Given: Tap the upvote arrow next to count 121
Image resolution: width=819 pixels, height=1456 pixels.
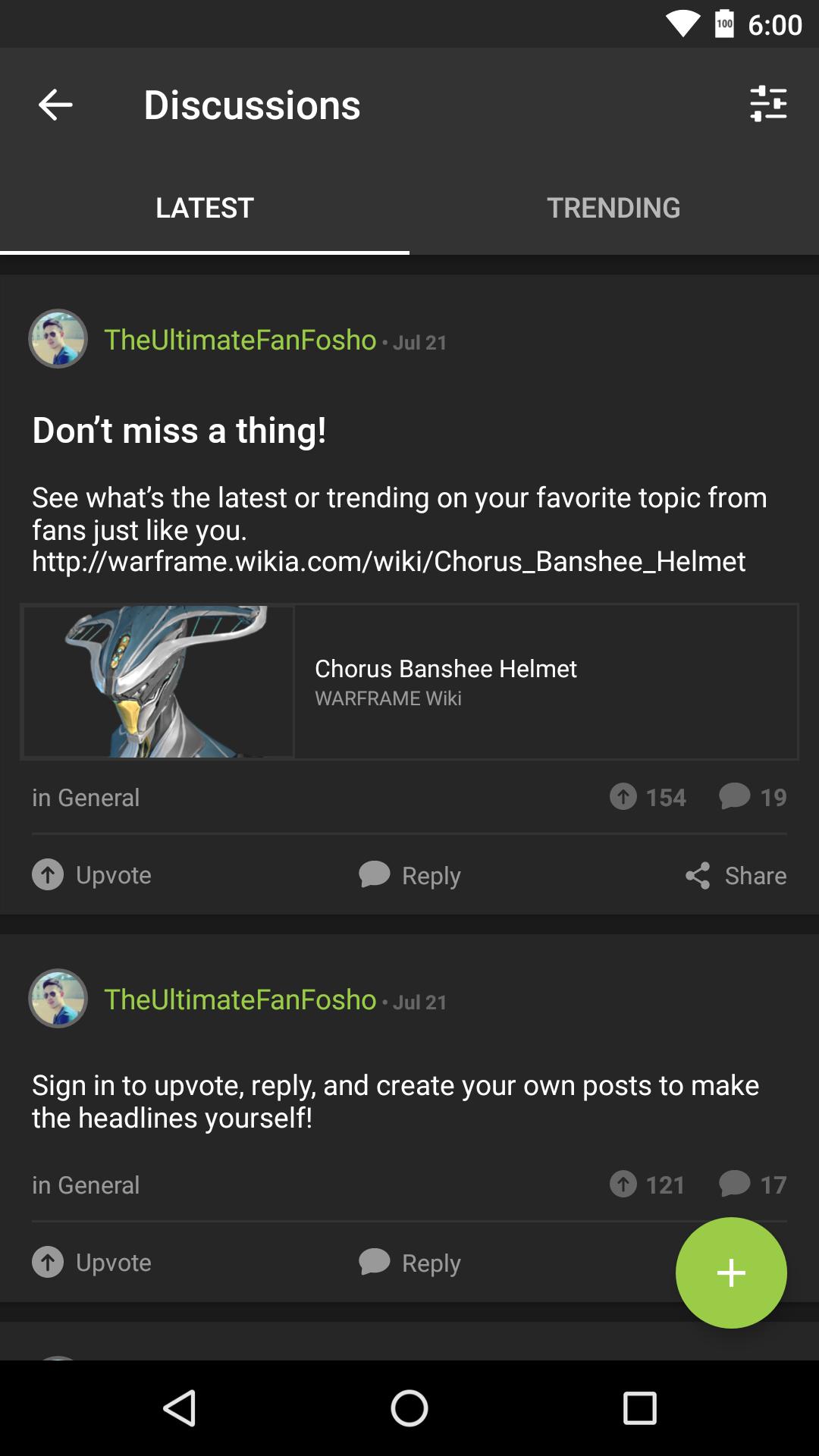Looking at the screenshot, I should 624,1185.
